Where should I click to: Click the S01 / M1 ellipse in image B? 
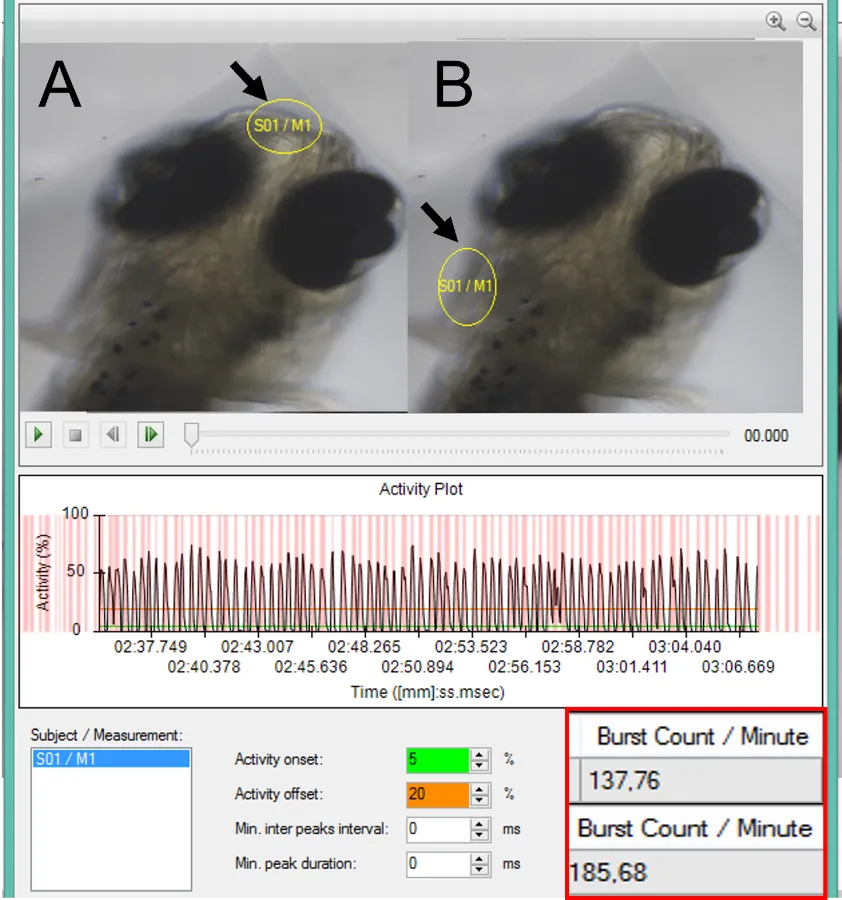coord(467,286)
